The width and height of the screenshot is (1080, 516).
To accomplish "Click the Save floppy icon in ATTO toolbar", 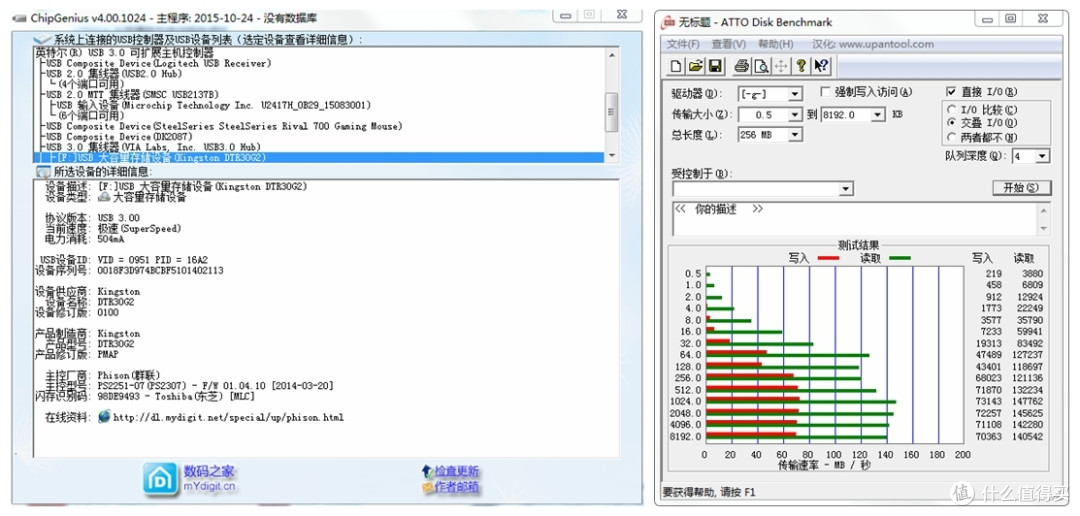I will pos(715,66).
